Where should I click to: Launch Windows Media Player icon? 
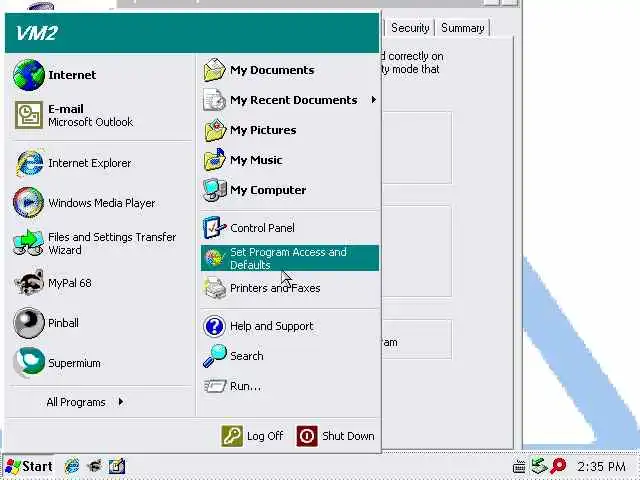[28, 202]
